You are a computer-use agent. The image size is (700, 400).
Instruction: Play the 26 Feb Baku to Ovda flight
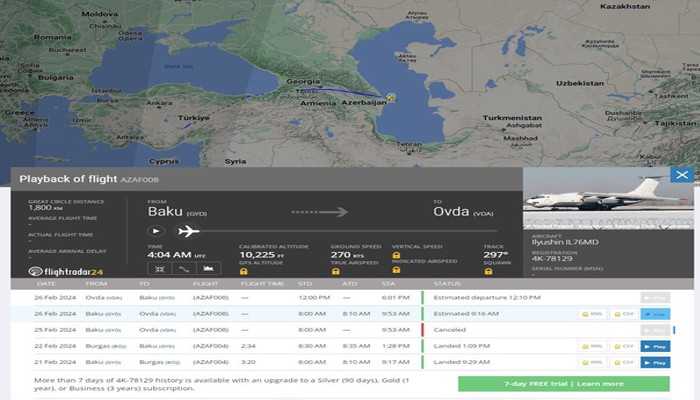click(x=656, y=313)
